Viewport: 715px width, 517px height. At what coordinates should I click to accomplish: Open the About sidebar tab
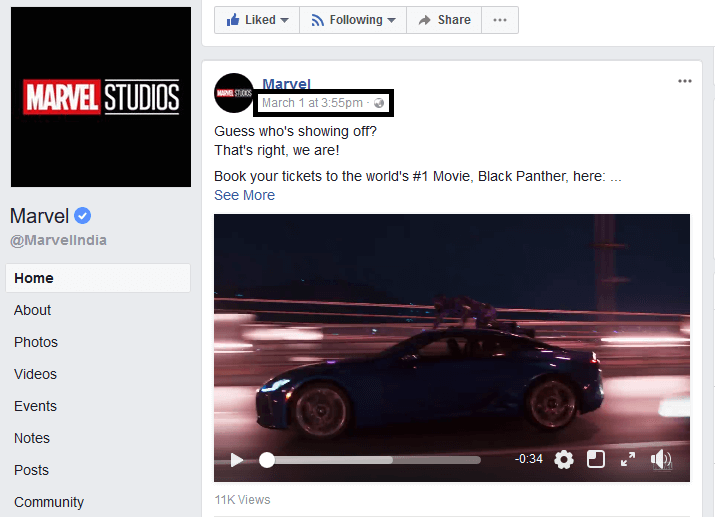point(32,310)
